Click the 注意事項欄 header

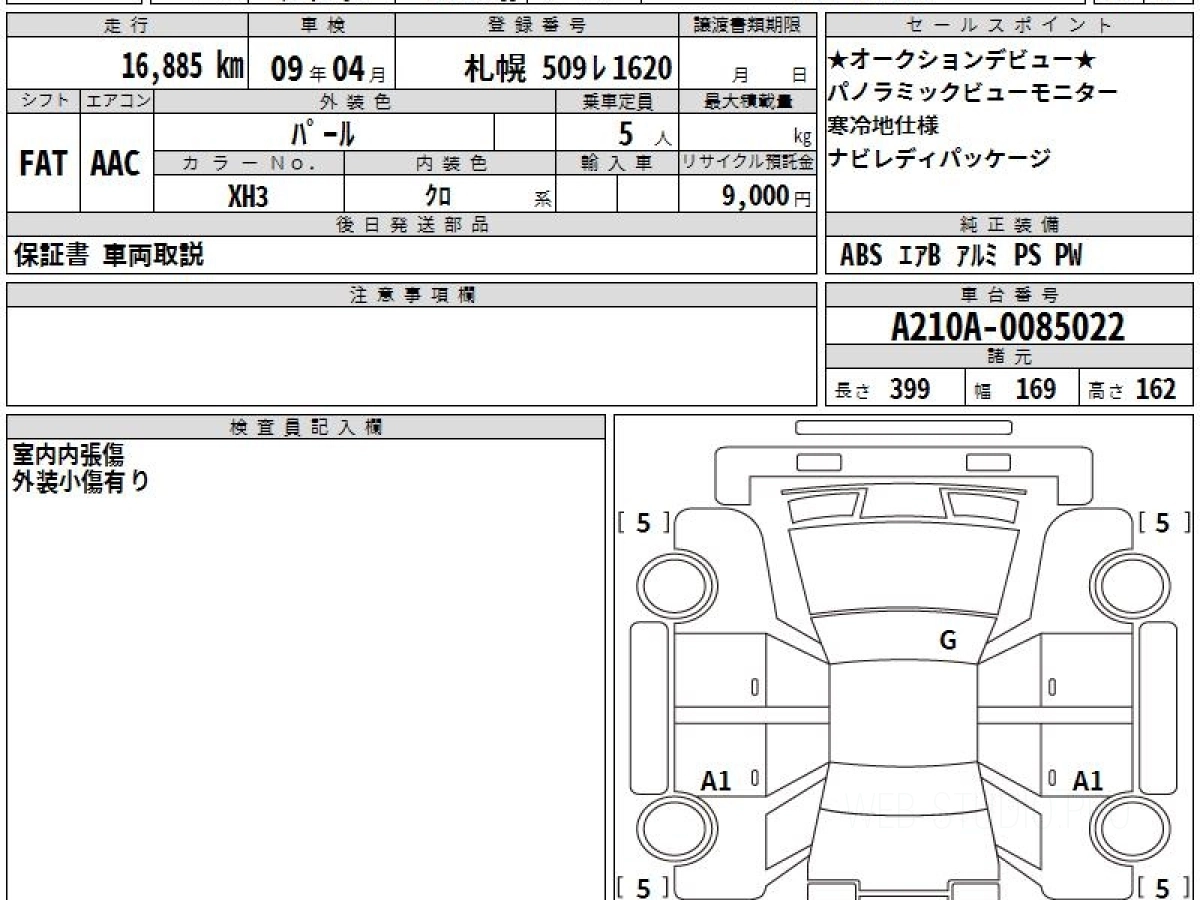[x=412, y=295]
